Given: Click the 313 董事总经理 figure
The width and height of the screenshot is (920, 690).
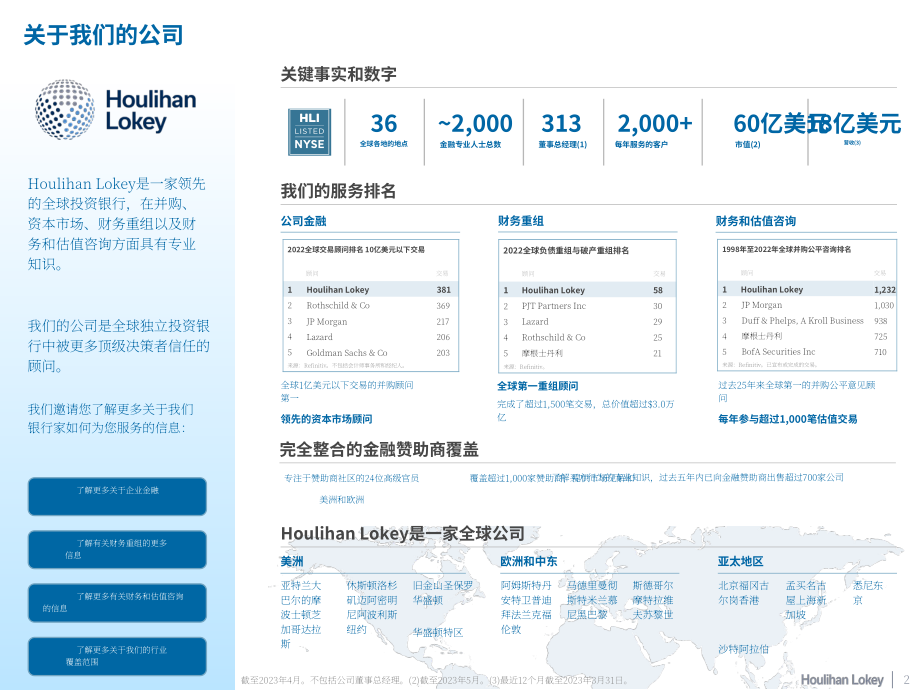Looking at the screenshot, I should pyautogui.click(x=562, y=131).
